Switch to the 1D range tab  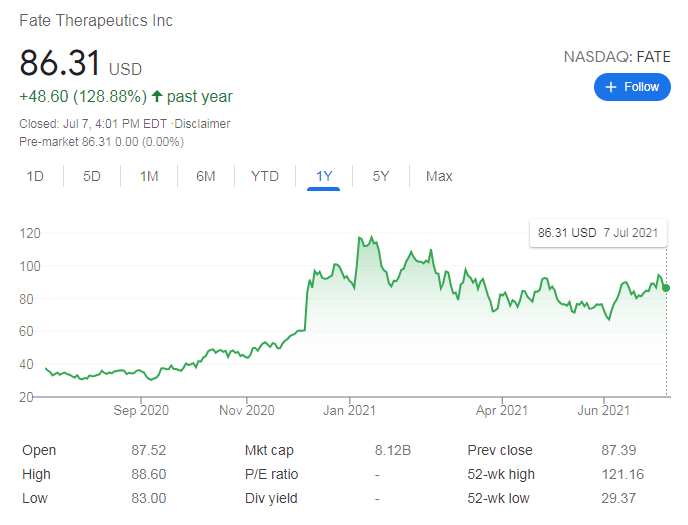[35, 176]
